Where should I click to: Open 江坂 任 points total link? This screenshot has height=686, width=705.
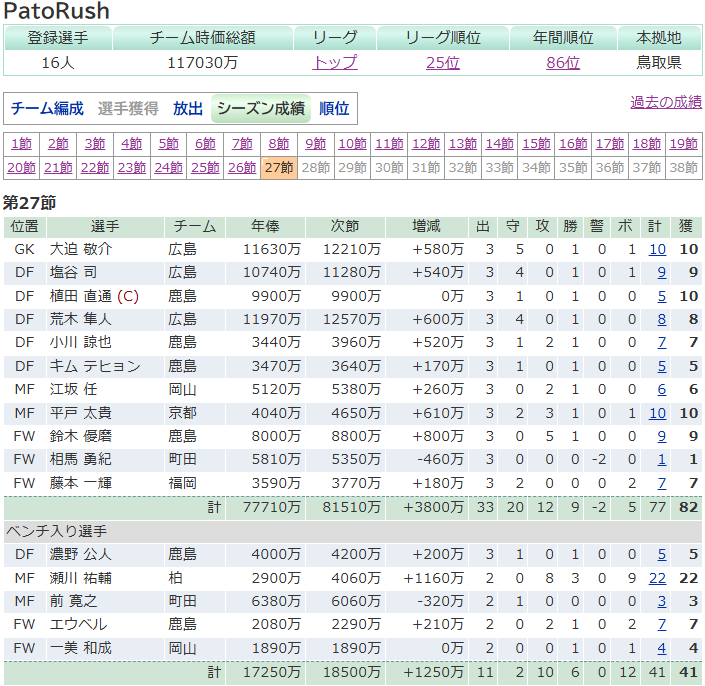click(662, 389)
